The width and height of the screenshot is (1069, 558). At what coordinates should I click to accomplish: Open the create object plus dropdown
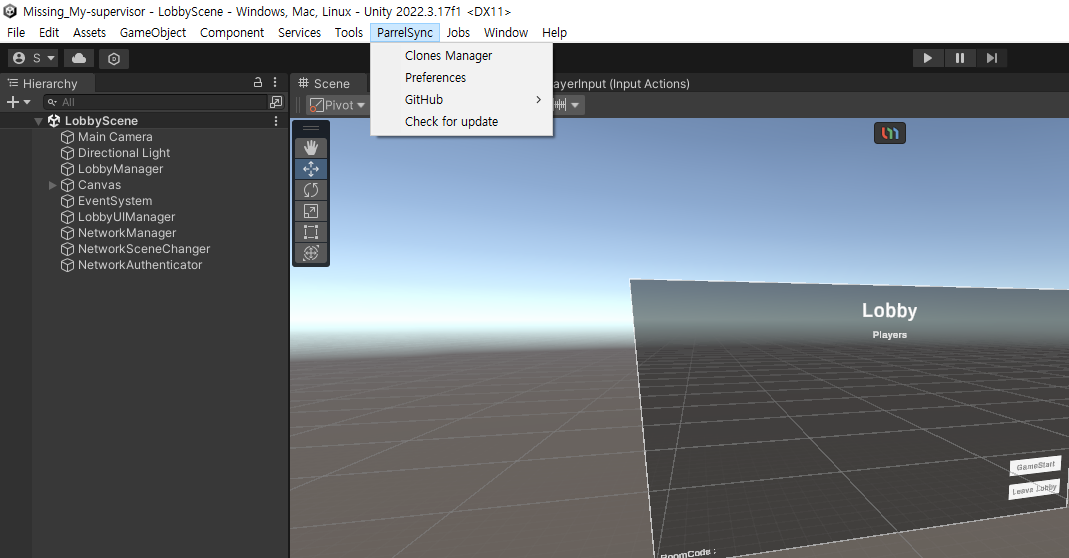pyautogui.click(x=18, y=102)
